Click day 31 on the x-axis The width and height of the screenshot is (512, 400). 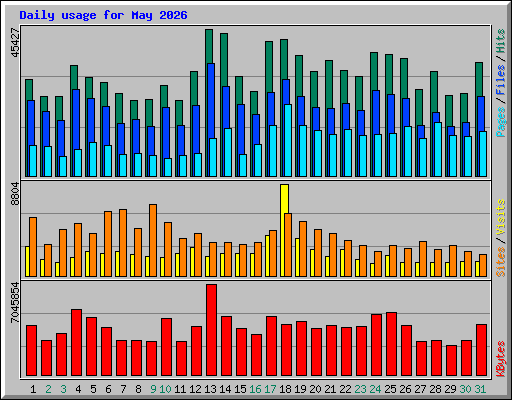pos(480,389)
